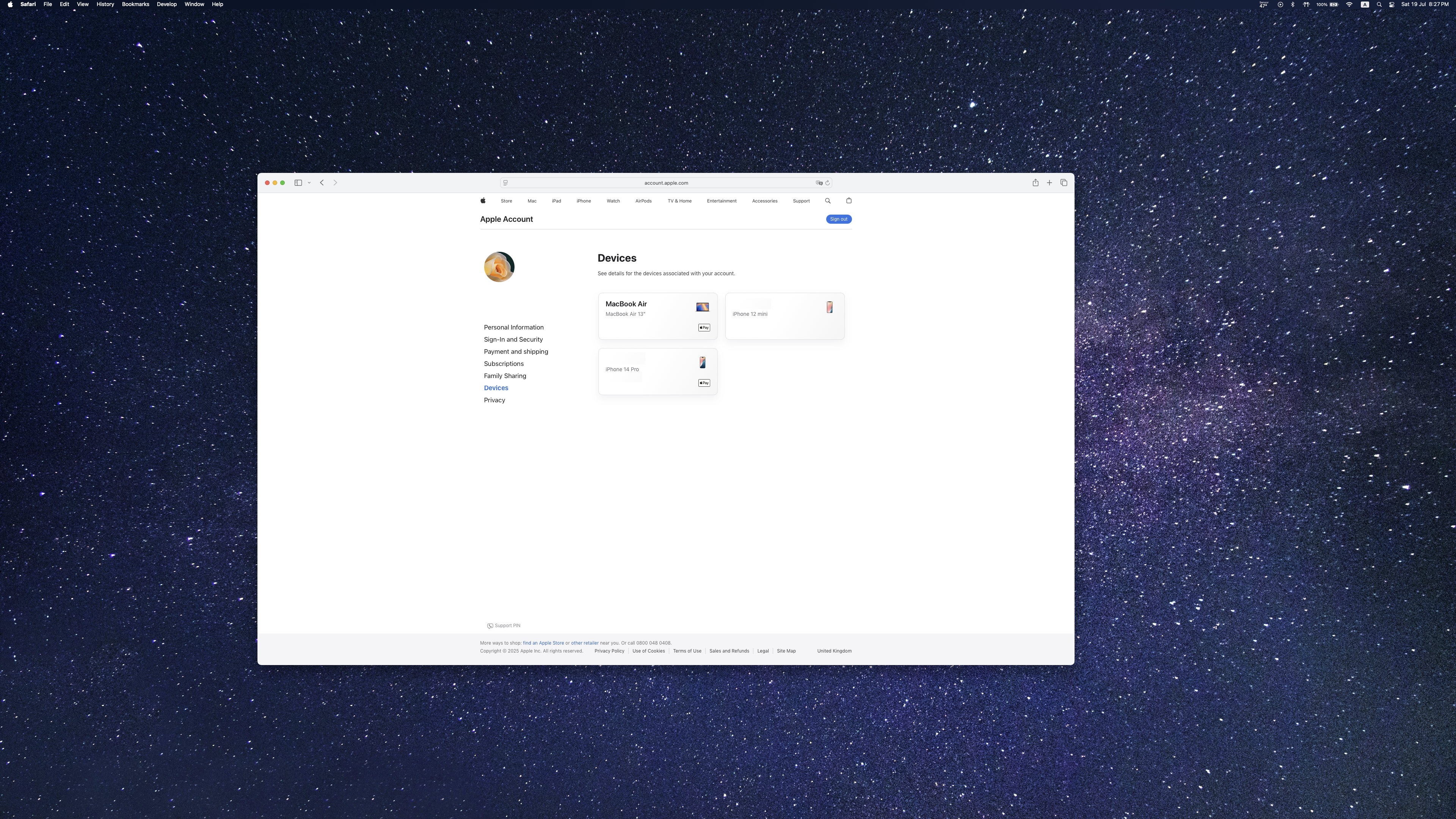Open the Legal footer link
The image size is (1456, 819).
pyautogui.click(x=763, y=651)
